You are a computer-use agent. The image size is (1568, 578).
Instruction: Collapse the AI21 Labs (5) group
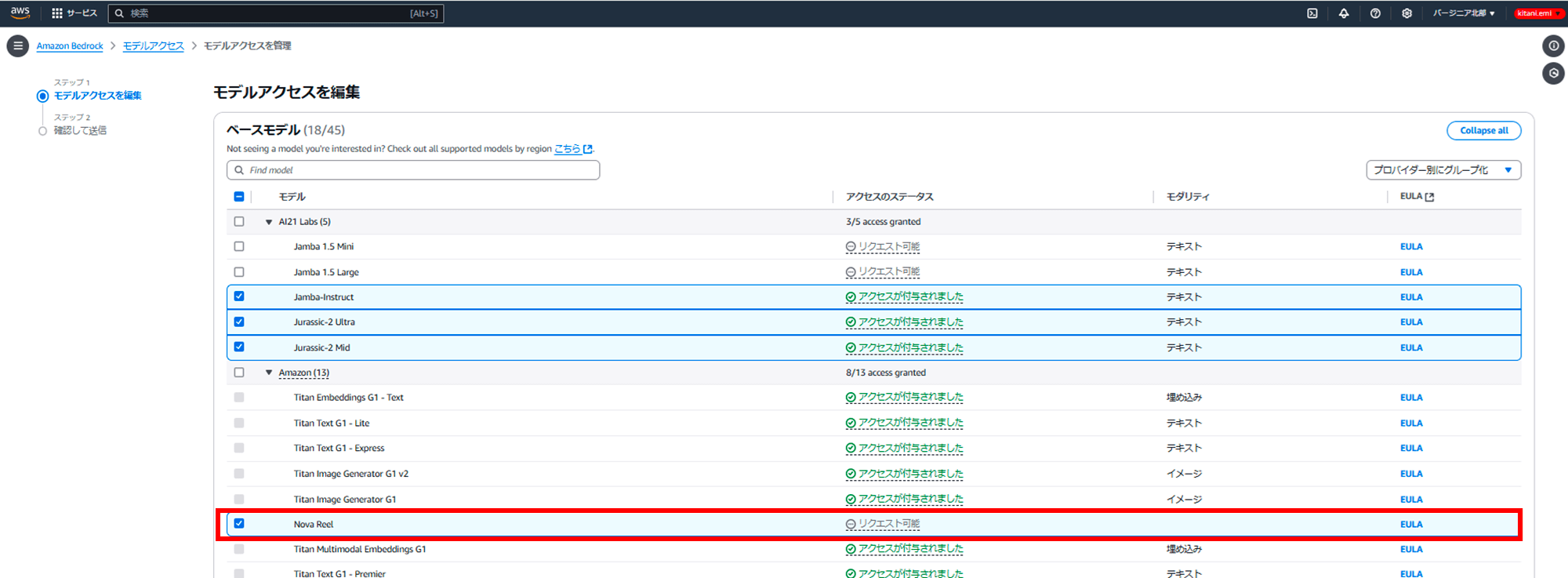click(x=269, y=223)
